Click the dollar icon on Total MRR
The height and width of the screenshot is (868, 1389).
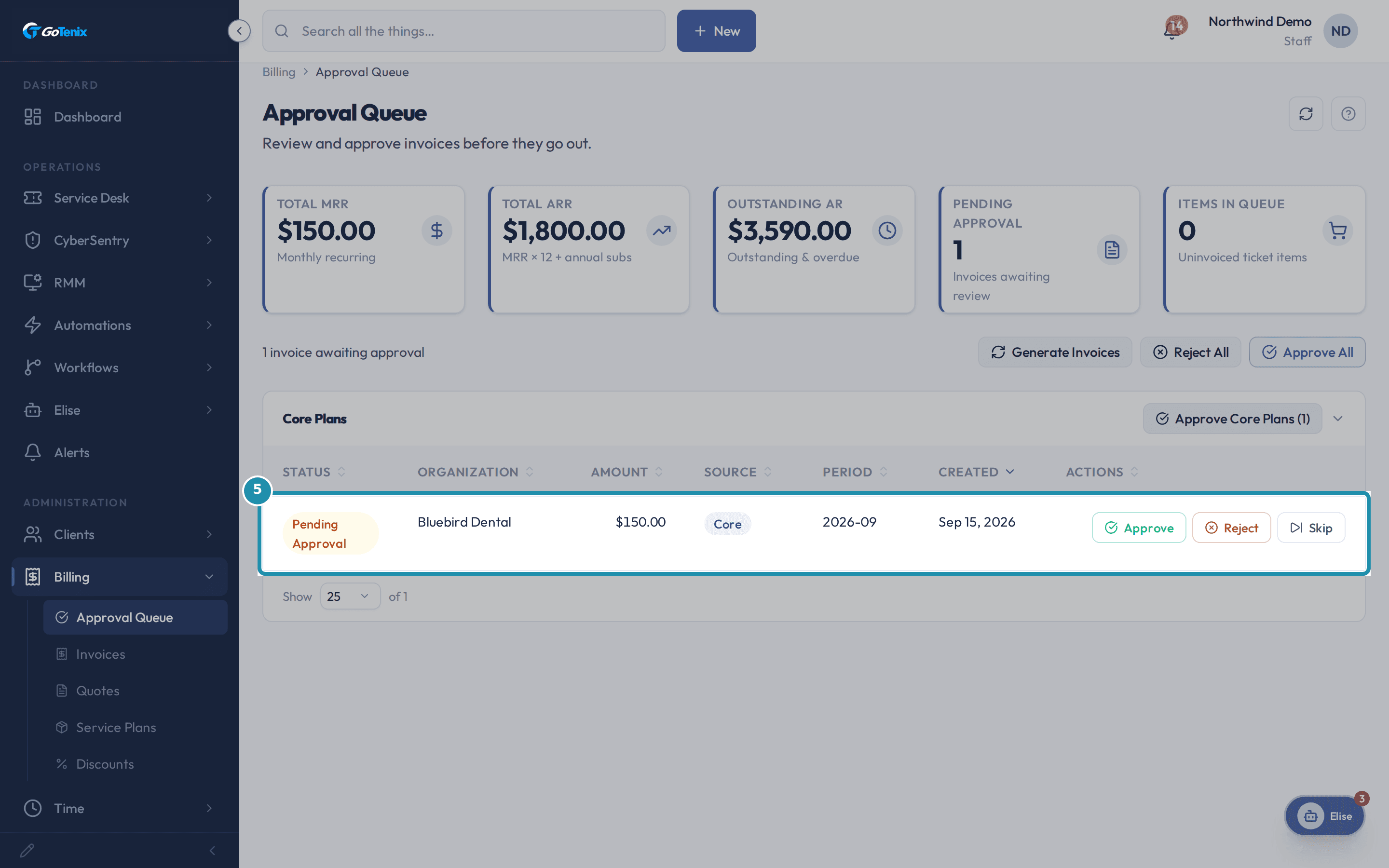[x=437, y=231]
